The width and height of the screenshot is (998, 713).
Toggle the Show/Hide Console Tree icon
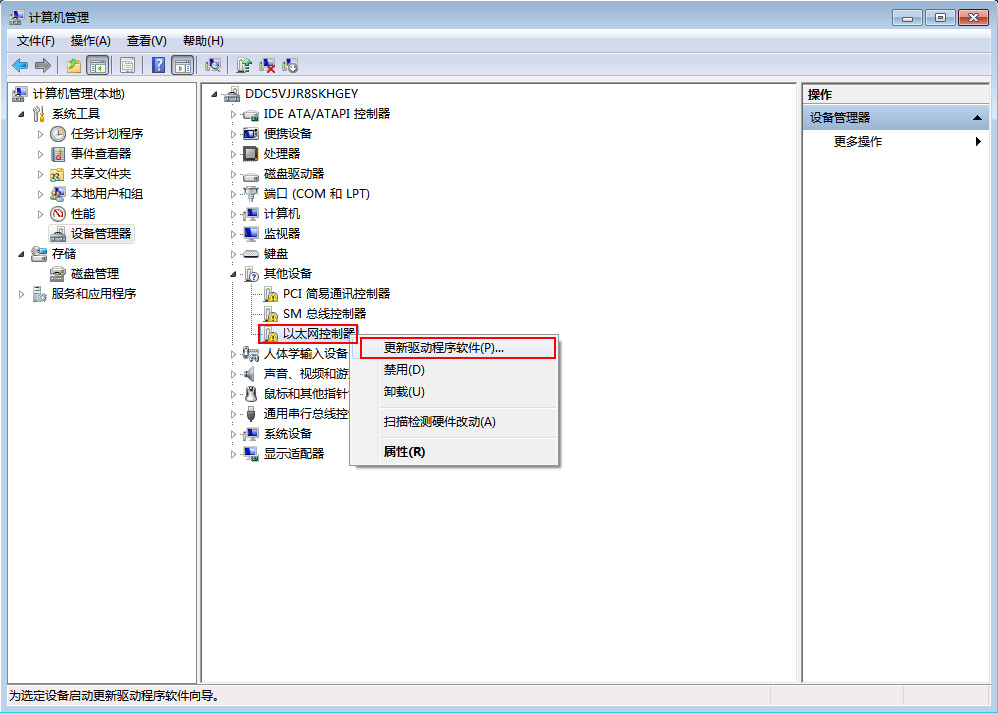click(97, 65)
